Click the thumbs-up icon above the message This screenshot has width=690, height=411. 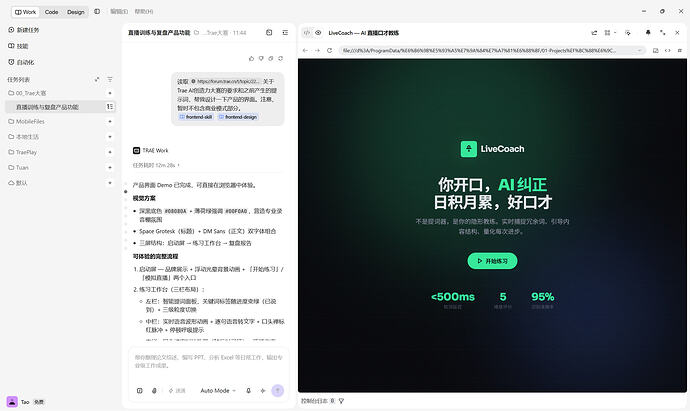251,58
